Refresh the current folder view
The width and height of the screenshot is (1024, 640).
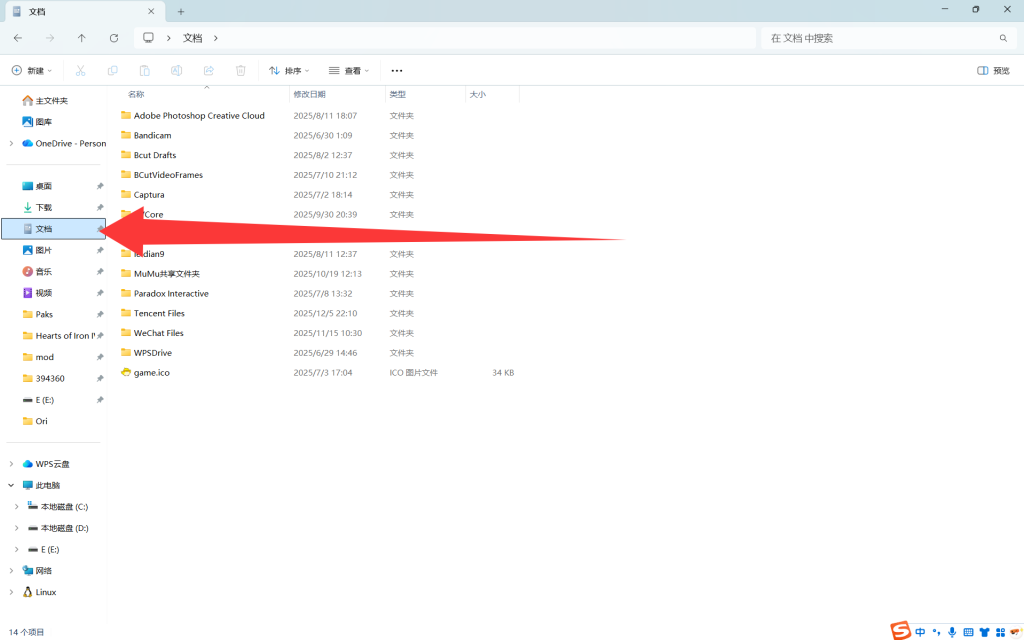tap(114, 38)
